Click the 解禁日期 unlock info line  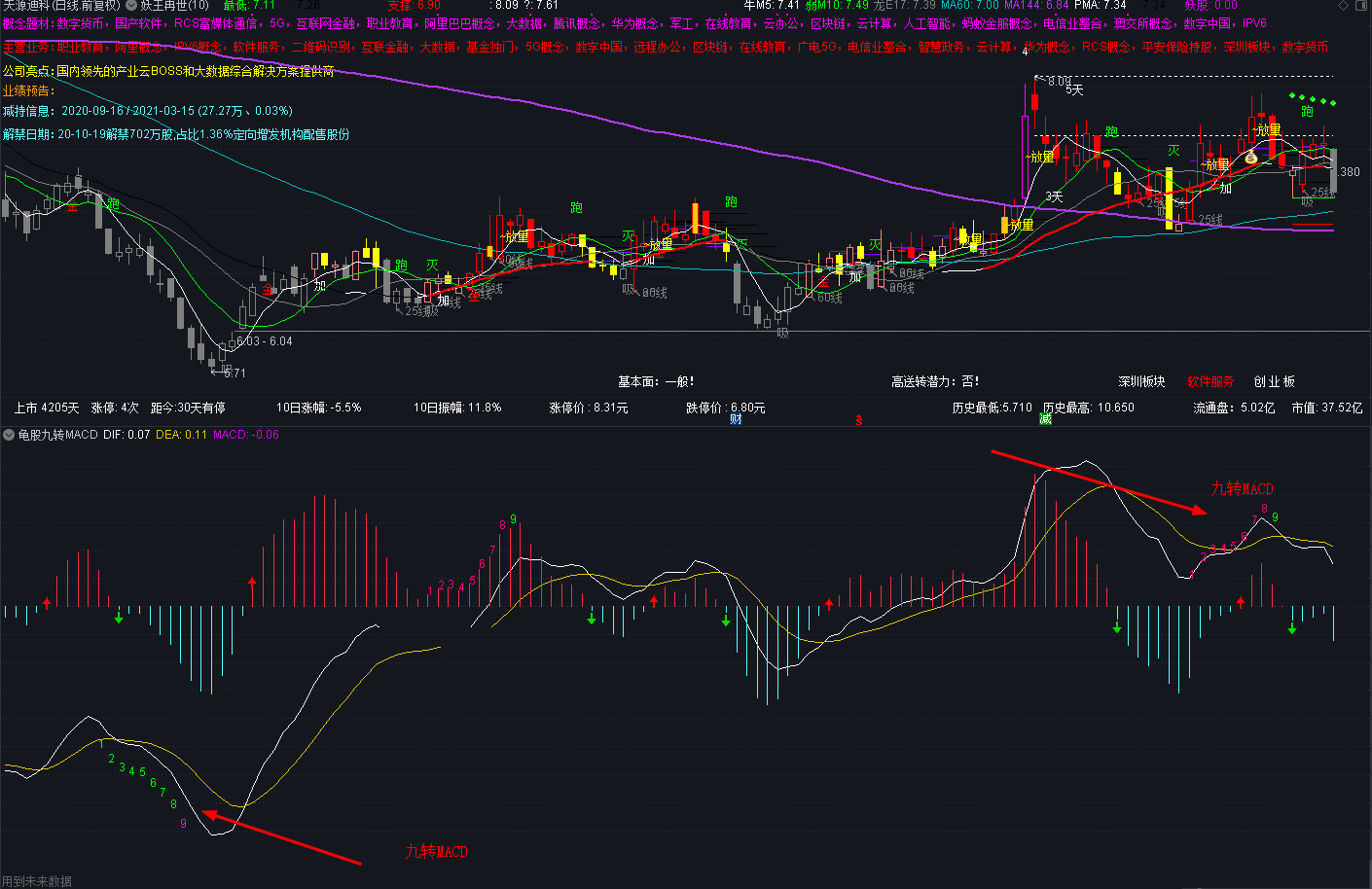click(176, 134)
